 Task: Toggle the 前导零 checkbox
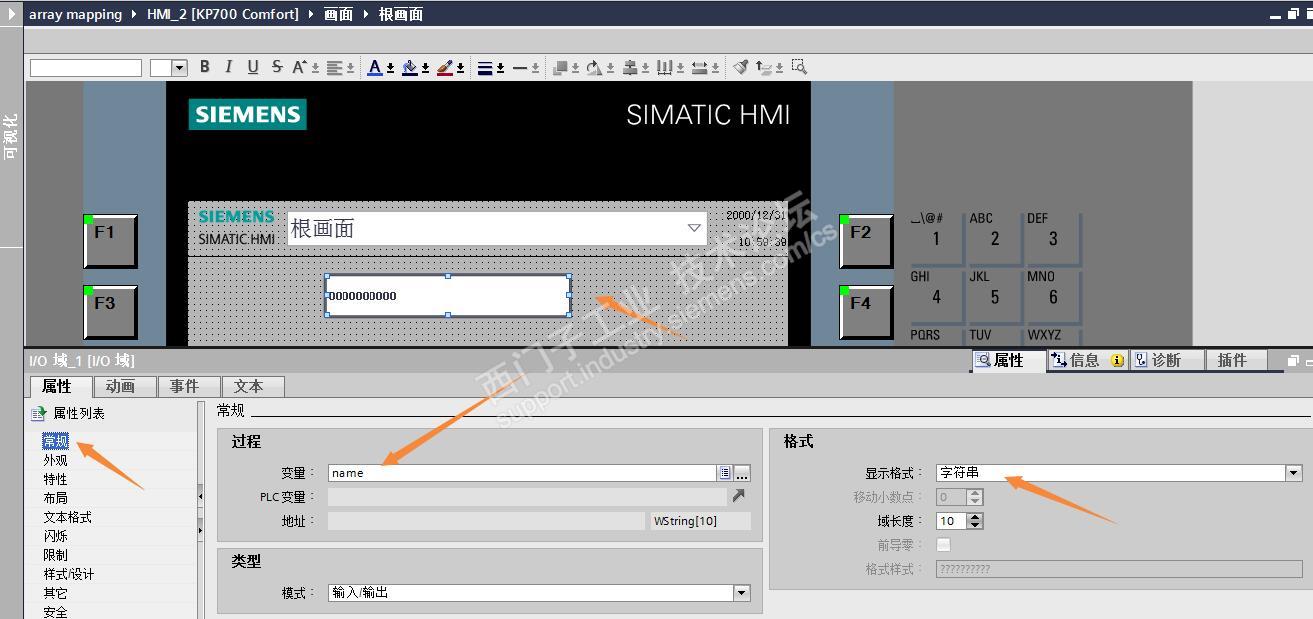click(943, 545)
